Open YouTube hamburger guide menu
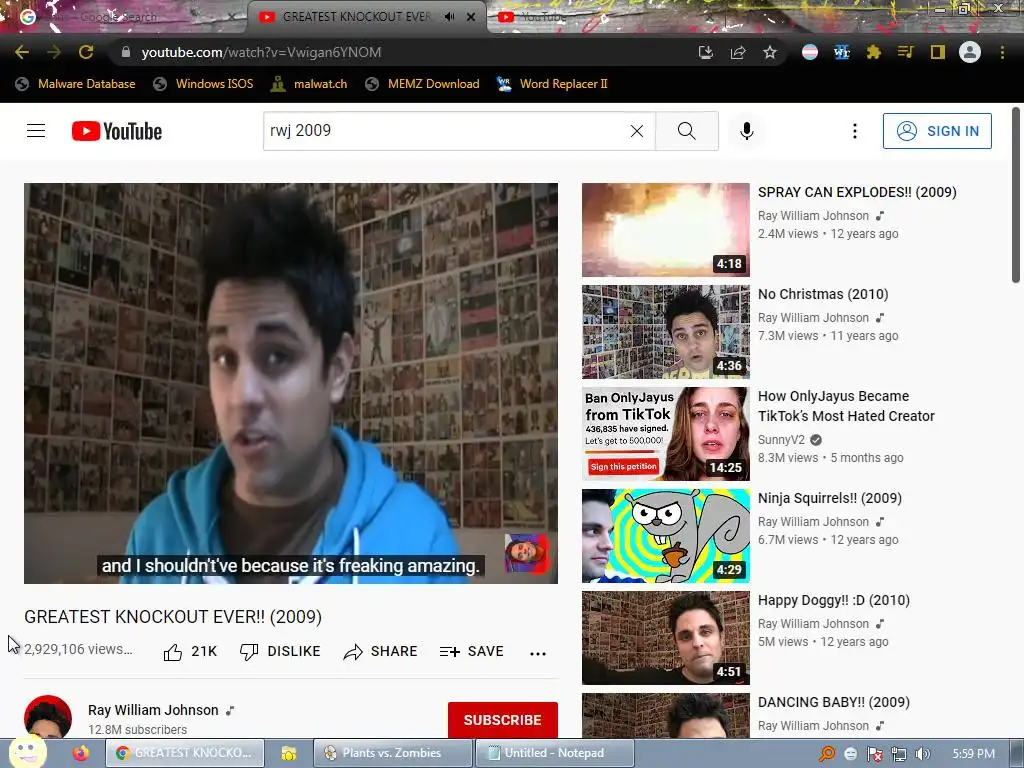Screen dimensions: 1024x768 pyautogui.click(x=36, y=131)
